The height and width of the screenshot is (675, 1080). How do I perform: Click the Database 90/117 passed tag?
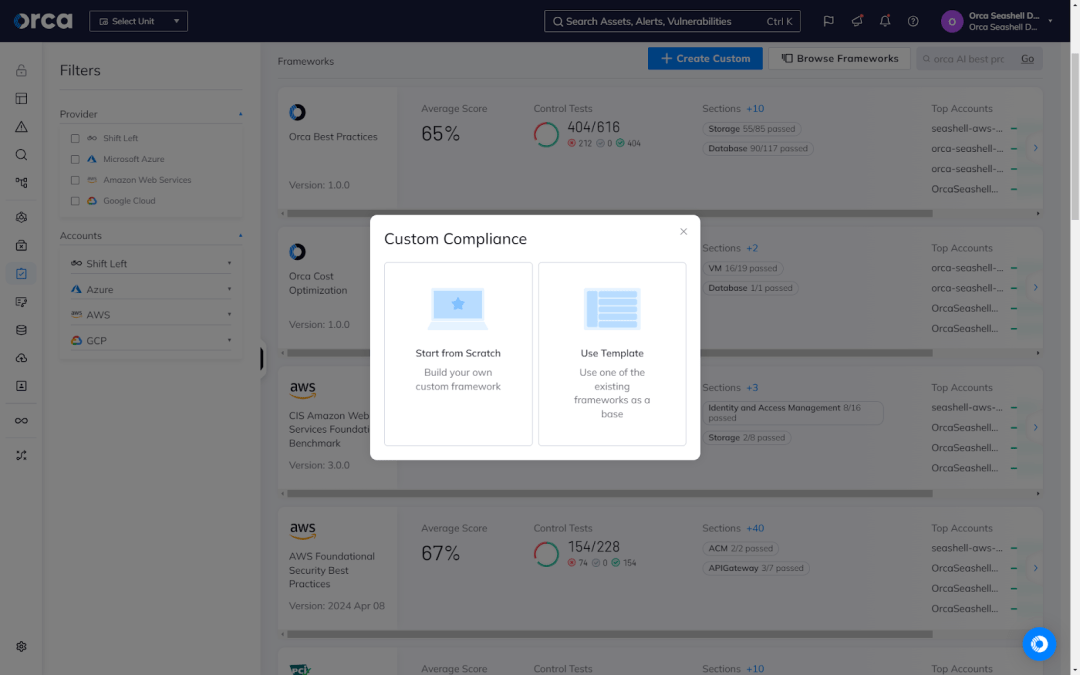tap(758, 149)
